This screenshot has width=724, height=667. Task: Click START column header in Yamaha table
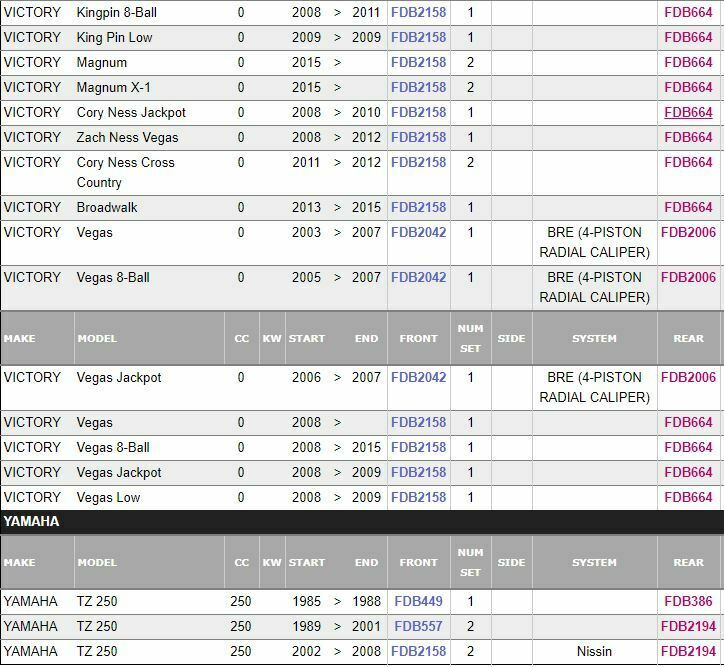(307, 562)
